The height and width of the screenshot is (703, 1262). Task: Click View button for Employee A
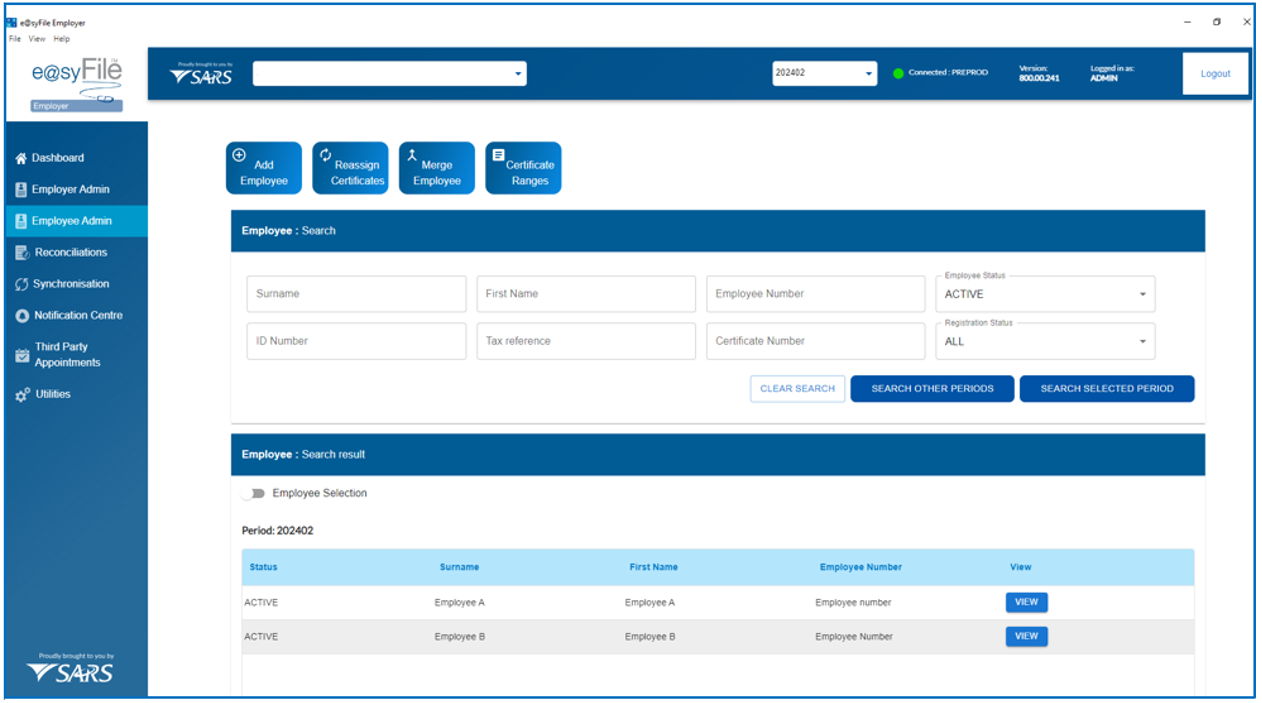[x=1026, y=603]
